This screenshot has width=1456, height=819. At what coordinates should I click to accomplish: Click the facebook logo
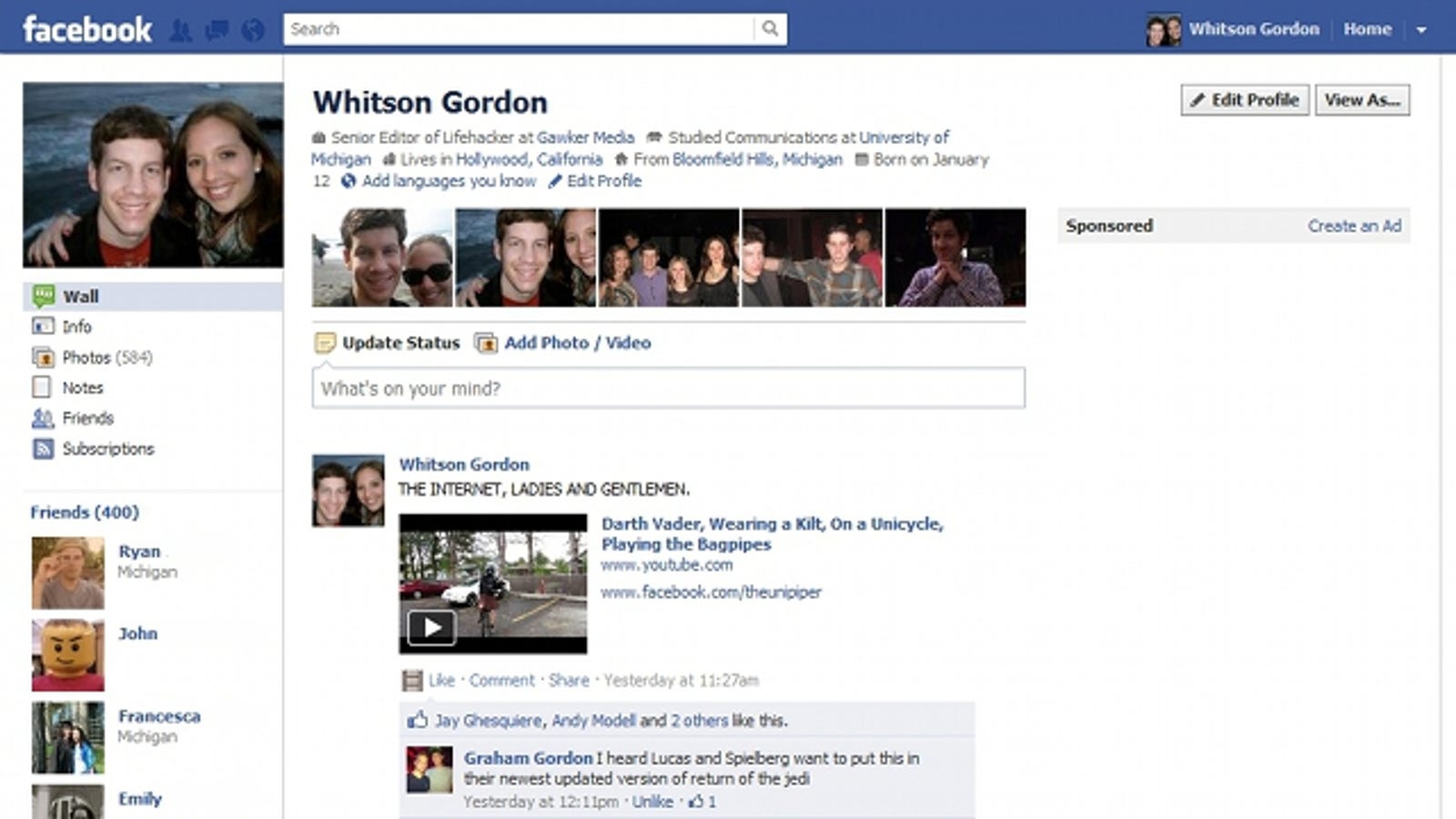pos(86,29)
